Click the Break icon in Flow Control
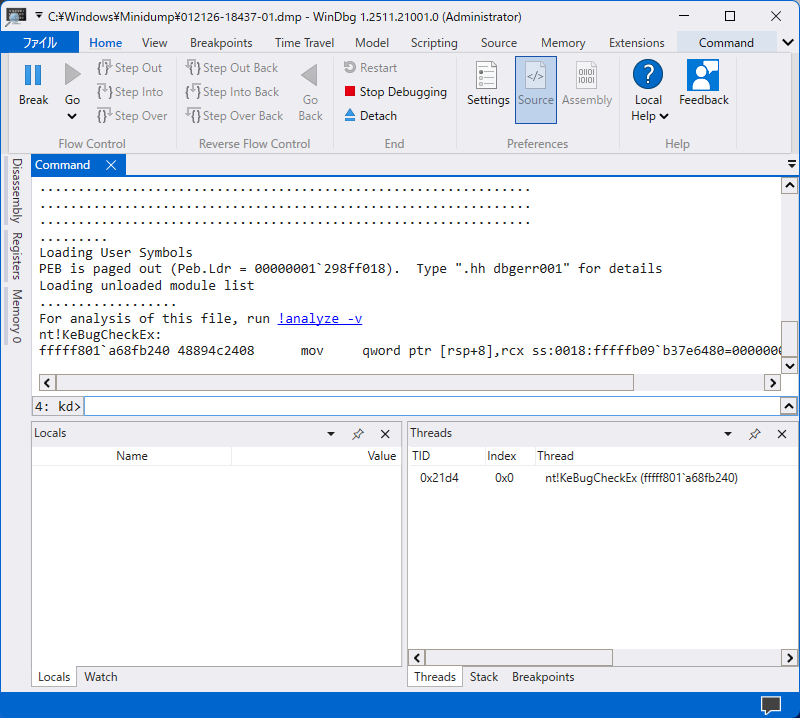The width and height of the screenshot is (800, 718). [33, 75]
